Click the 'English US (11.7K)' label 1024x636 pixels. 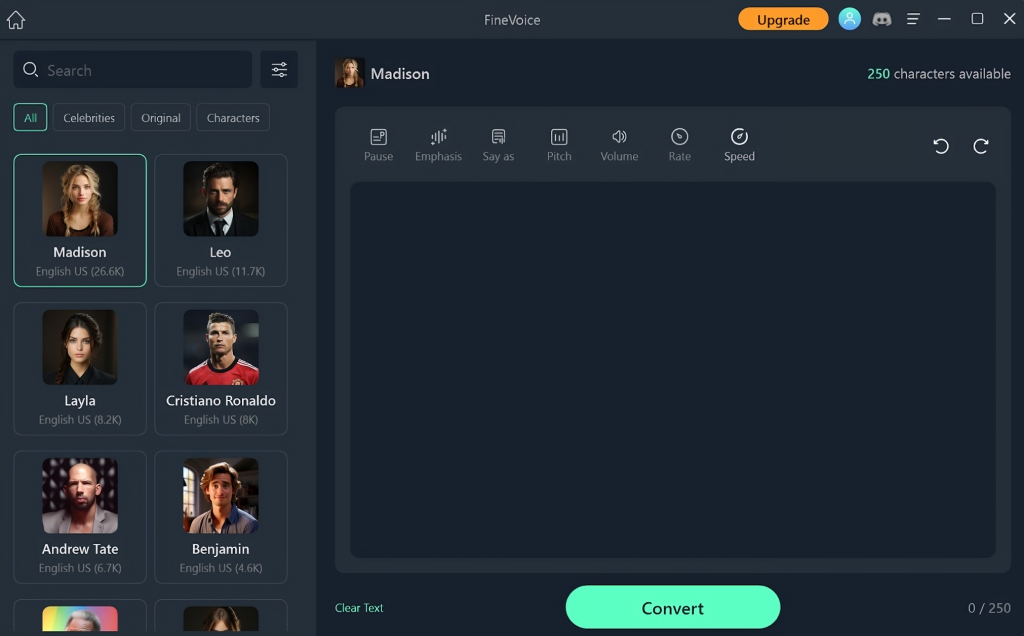click(221, 271)
